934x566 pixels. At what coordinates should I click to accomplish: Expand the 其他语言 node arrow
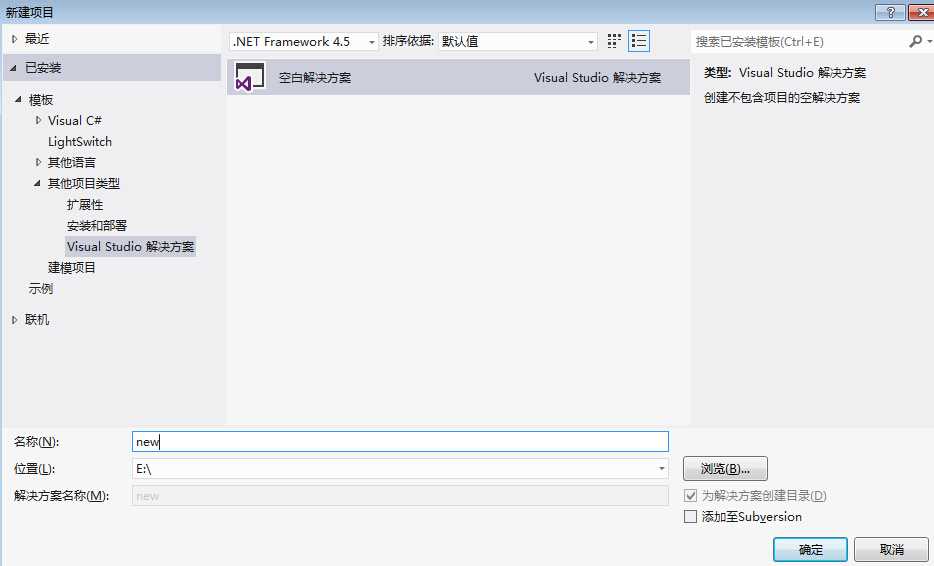tap(38, 162)
